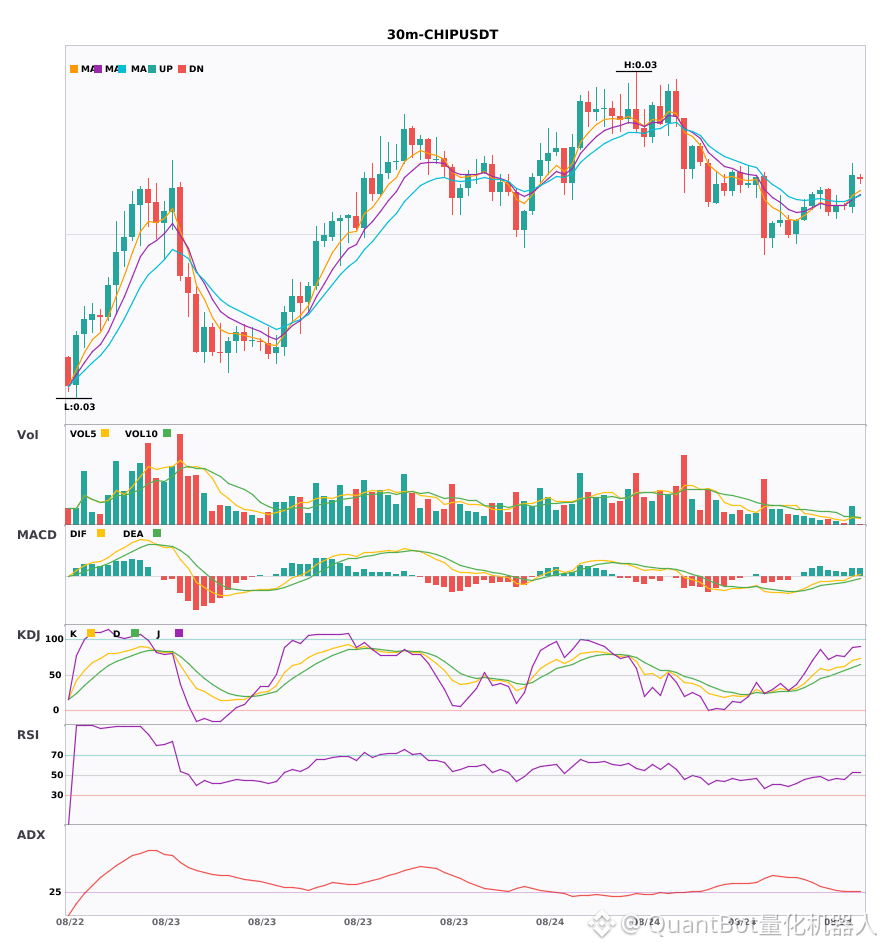Select the teal UP legend swatch
Viewport: 885px width, 950px height.
pyautogui.click(x=152, y=69)
